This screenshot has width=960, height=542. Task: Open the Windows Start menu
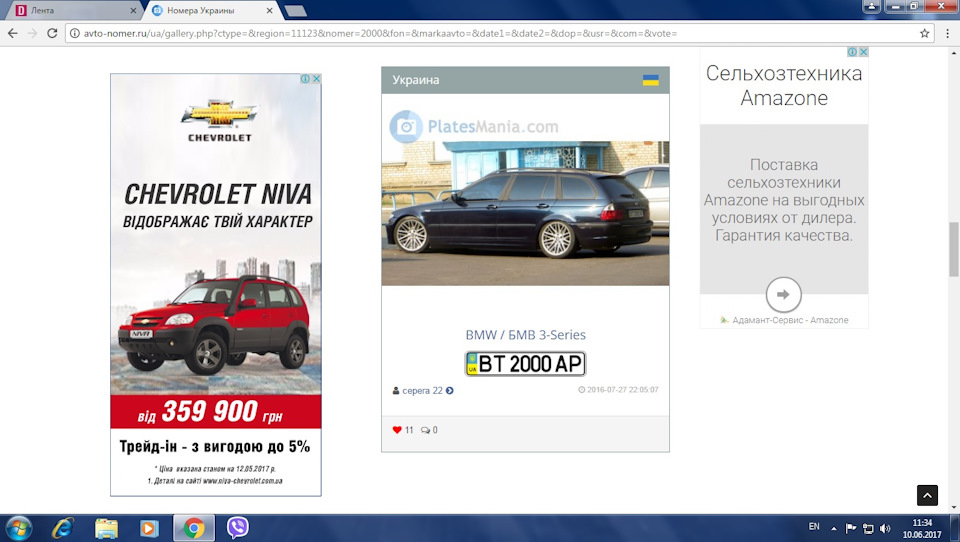coord(18,528)
